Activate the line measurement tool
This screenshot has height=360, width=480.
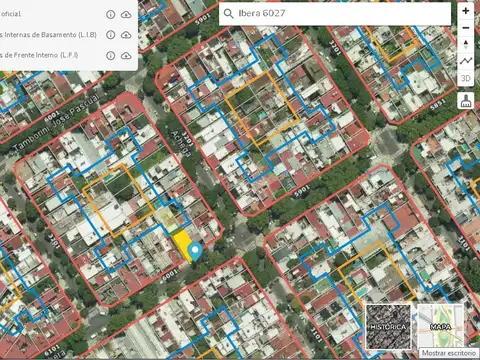(466, 61)
